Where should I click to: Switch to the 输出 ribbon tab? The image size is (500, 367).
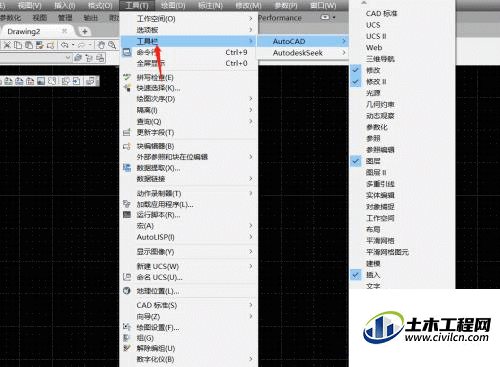coord(90,18)
